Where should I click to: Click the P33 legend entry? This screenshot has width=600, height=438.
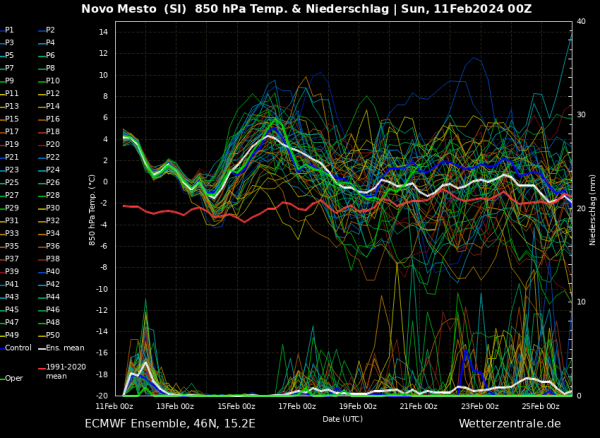[9, 233]
